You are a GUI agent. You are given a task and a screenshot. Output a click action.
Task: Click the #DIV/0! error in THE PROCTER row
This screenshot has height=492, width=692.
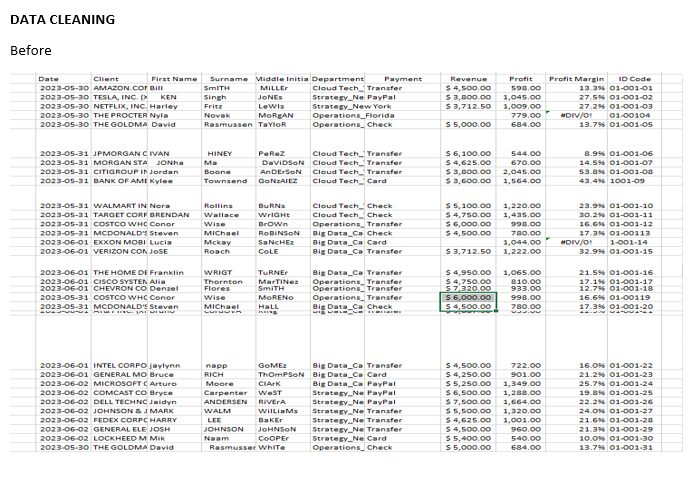576,116
